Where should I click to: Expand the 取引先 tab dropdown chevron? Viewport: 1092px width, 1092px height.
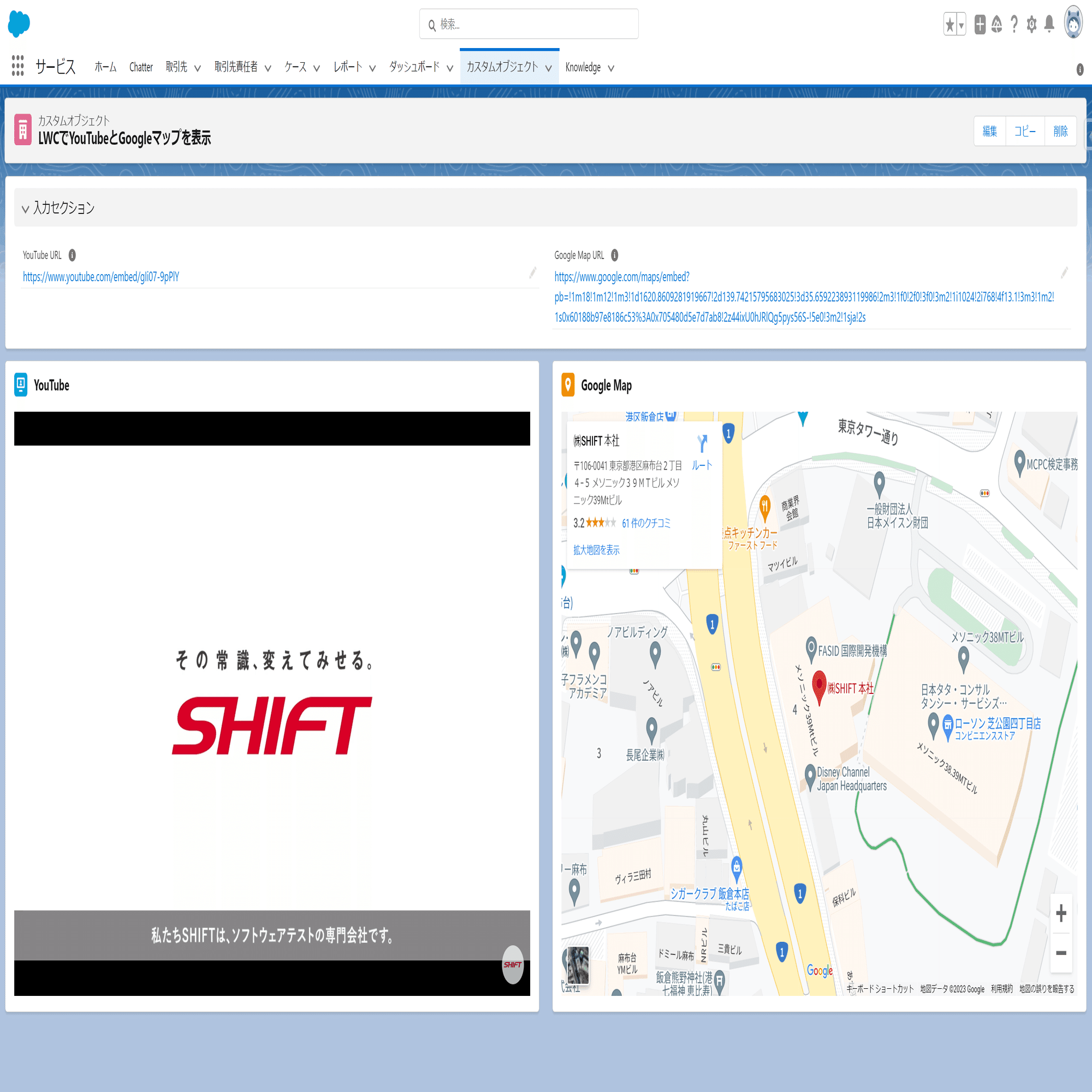tap(197, 68)
